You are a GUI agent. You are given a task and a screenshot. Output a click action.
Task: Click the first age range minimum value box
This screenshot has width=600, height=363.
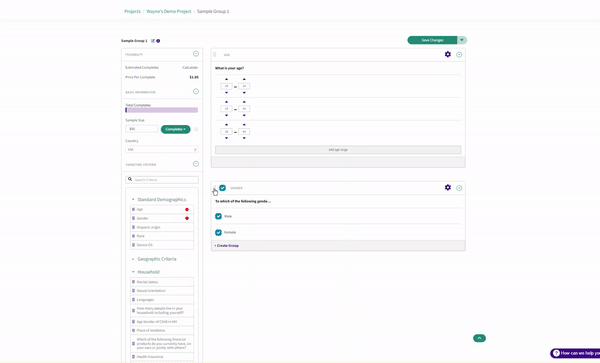click(226, 86)
